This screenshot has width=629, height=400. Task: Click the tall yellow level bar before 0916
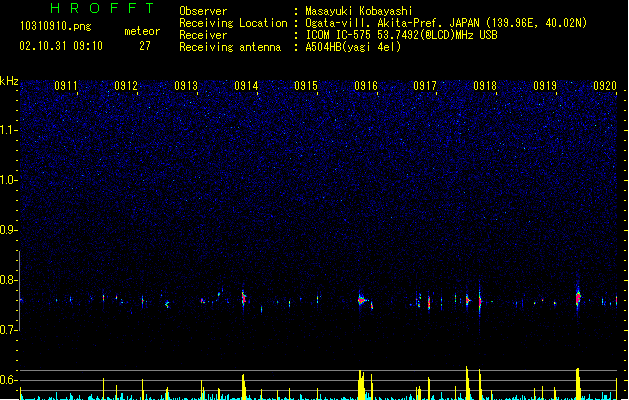[x=361, y=385]
